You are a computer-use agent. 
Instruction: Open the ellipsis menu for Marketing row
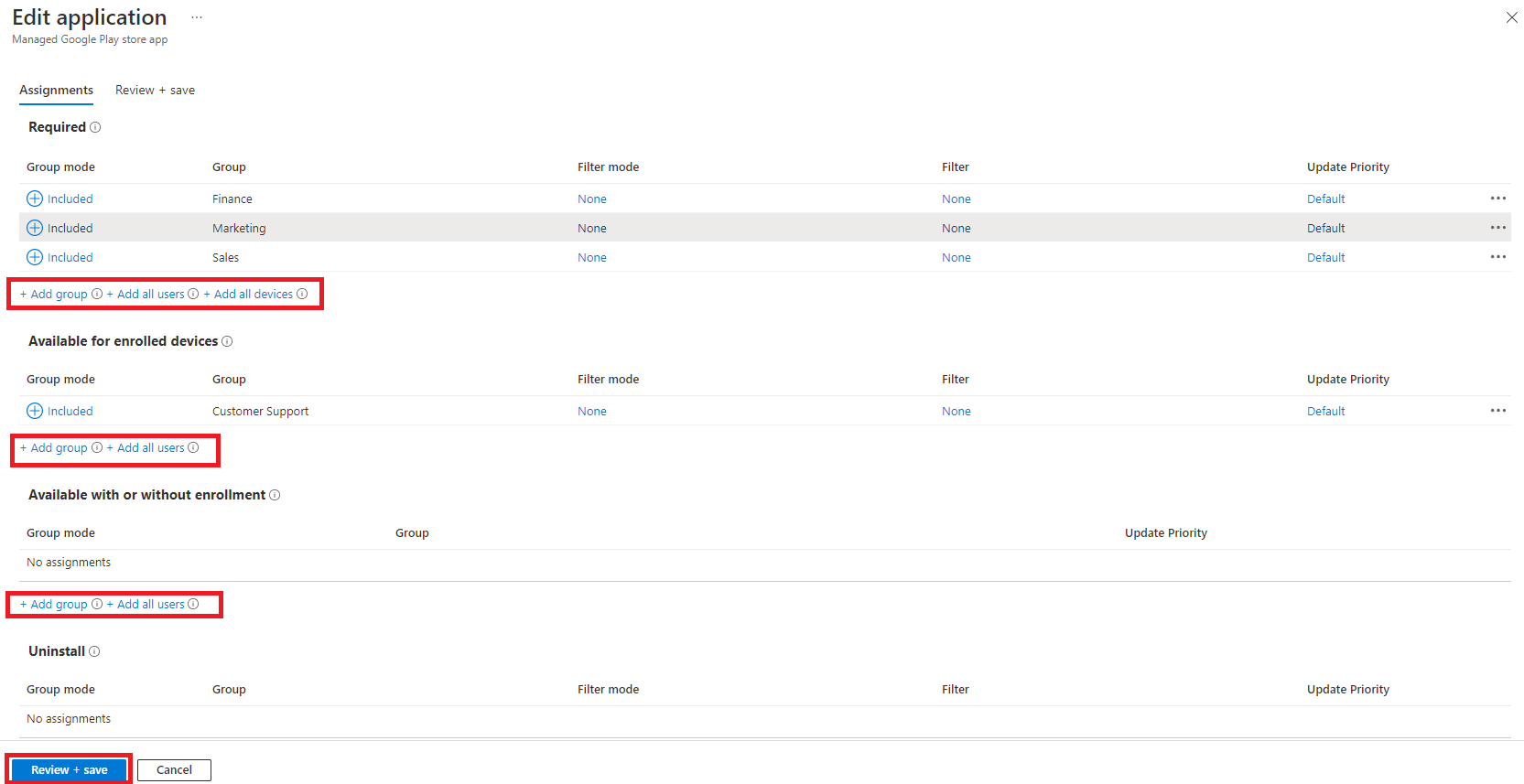pos(1497,228)
